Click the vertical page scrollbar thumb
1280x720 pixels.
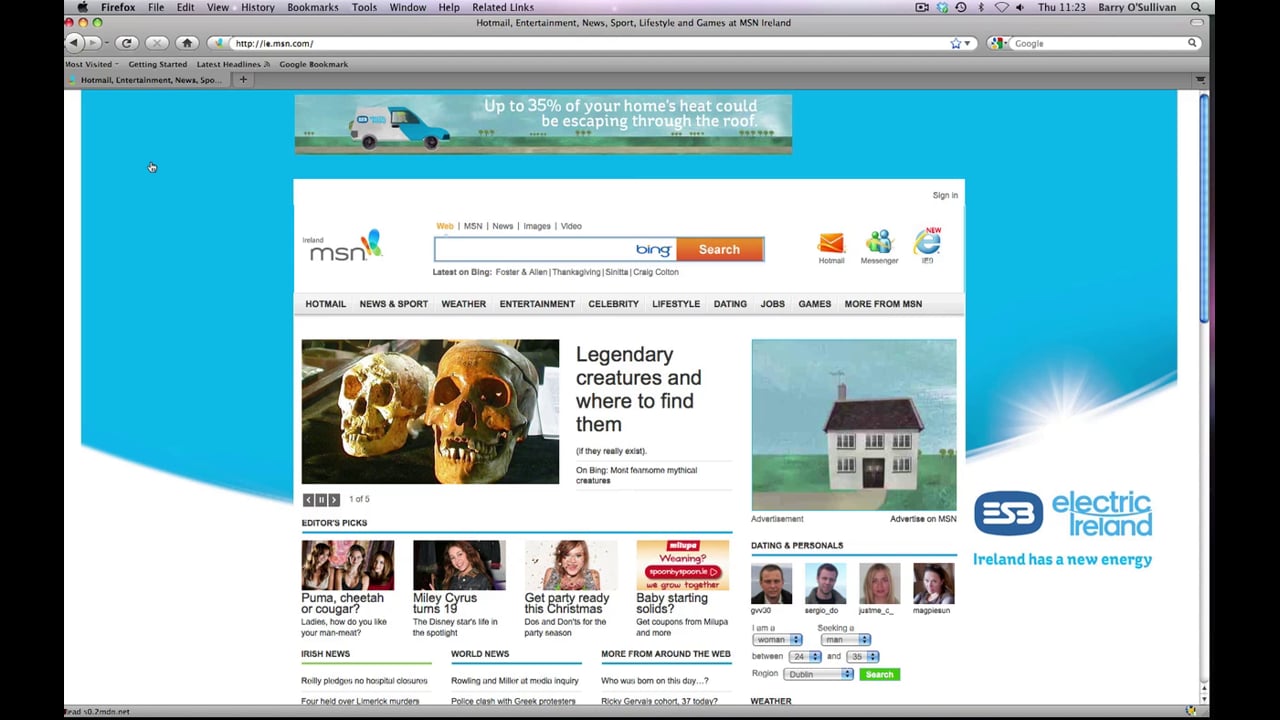click(x=1203, y=207)
